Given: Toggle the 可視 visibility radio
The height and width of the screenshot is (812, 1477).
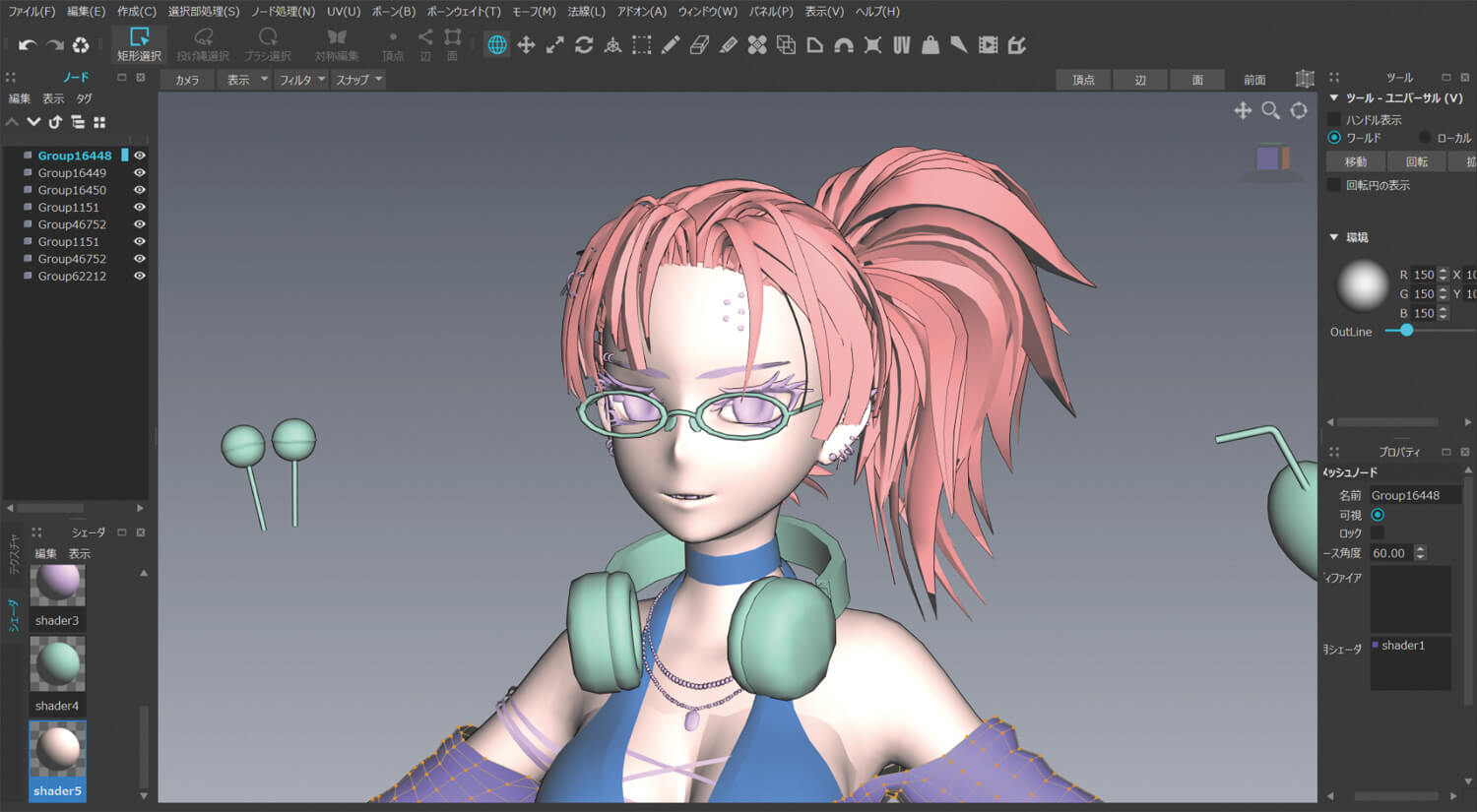Looking at the screenshot, I should pyautogui.click(x=1378, y=515).
